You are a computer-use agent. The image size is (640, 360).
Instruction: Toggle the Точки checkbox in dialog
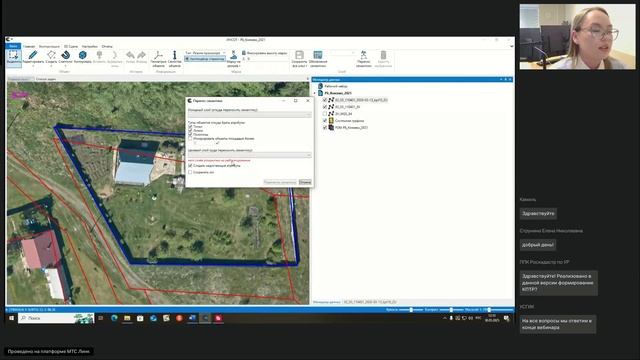[190, 127]
